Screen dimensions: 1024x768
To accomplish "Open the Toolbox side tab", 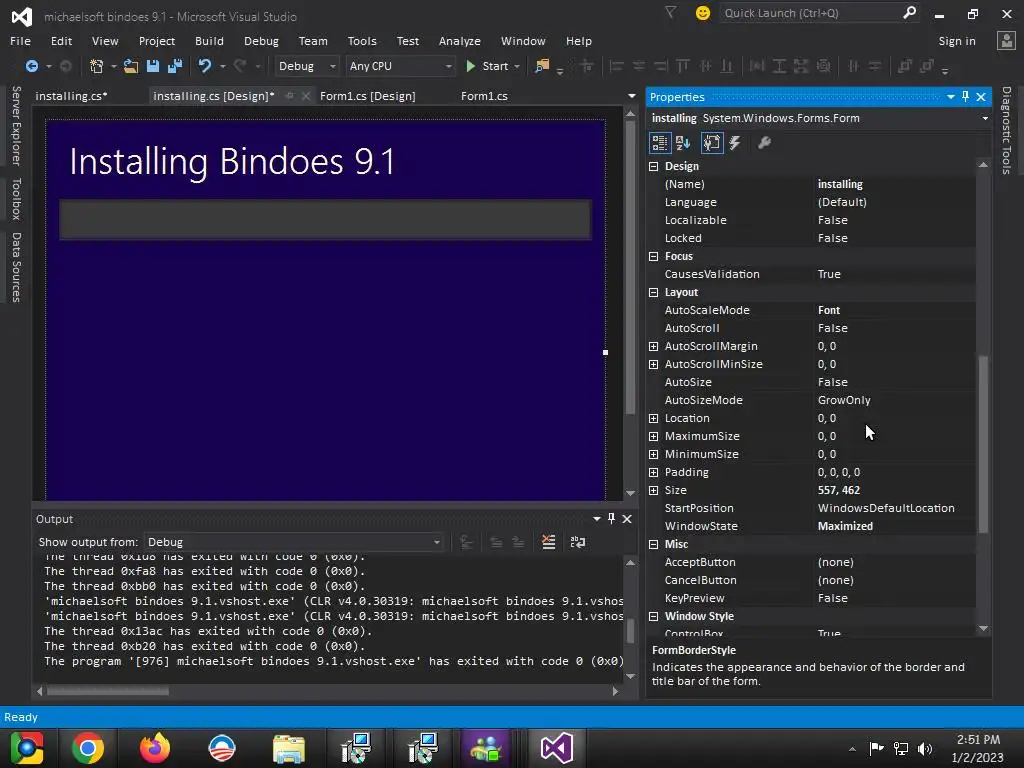I will click(x=16, y=199).
